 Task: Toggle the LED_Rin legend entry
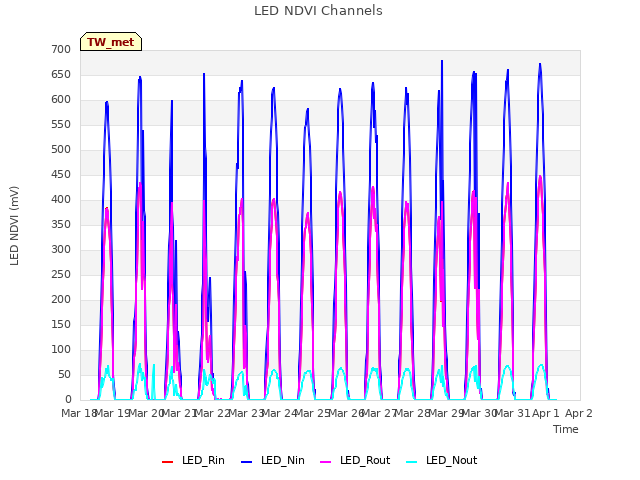193,461
